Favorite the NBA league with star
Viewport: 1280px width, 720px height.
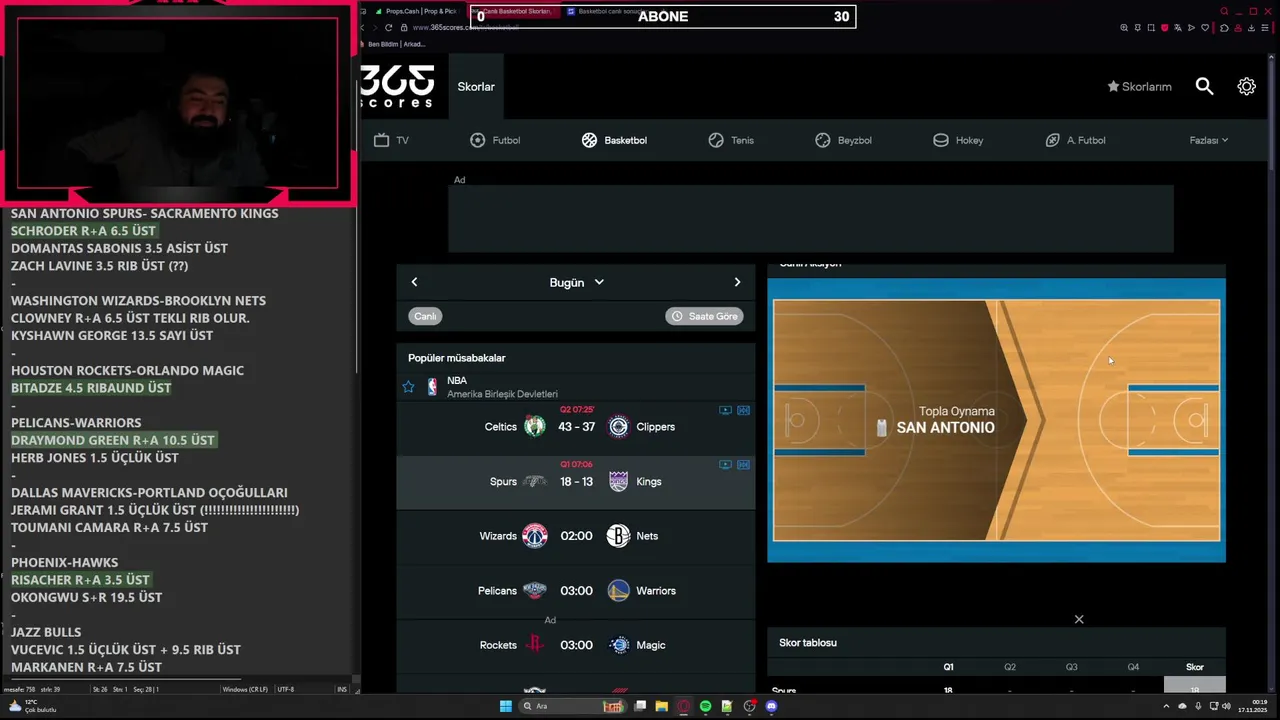(408, 387)
